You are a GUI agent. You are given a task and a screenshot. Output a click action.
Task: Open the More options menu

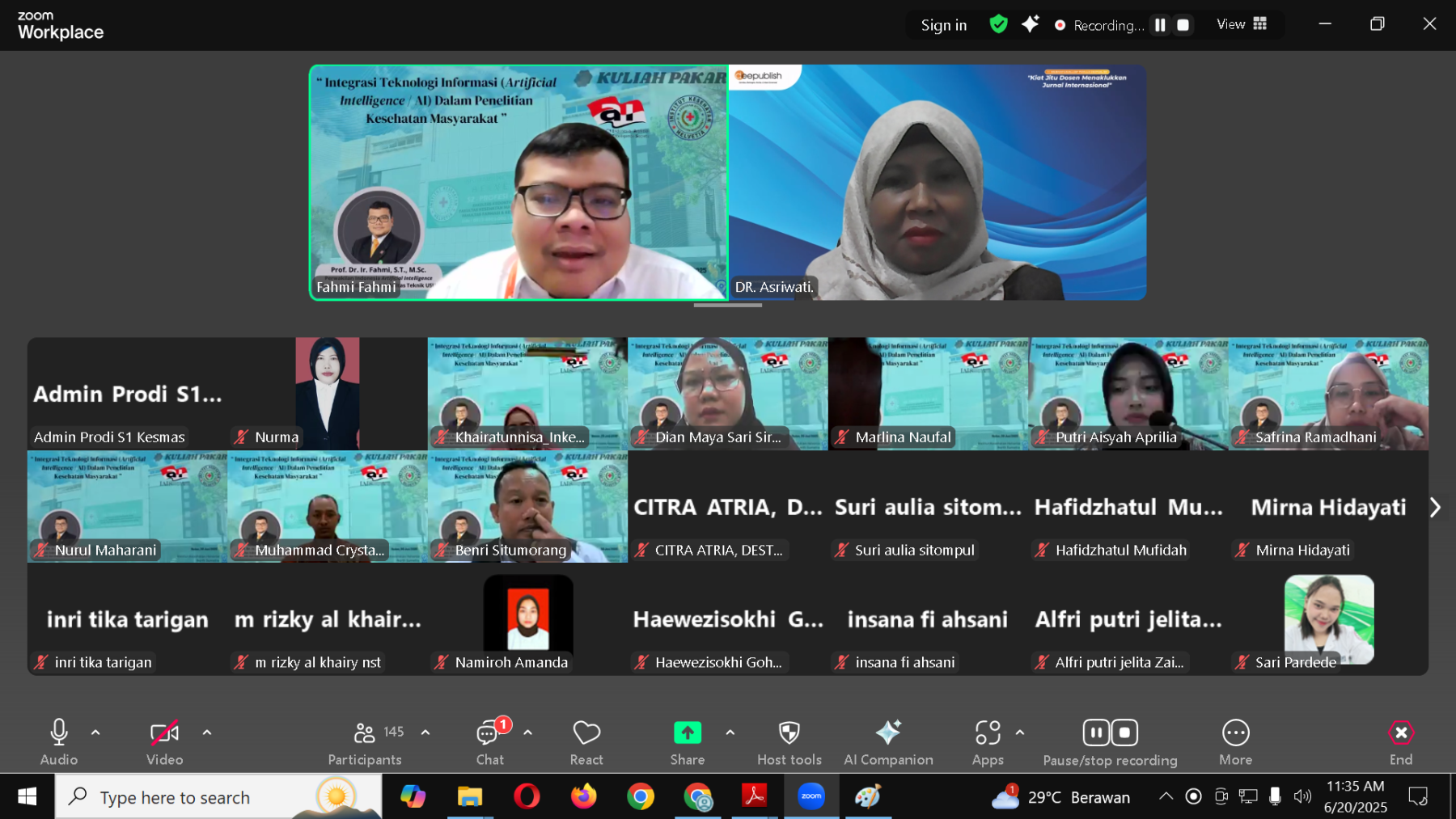(1235, 740)
